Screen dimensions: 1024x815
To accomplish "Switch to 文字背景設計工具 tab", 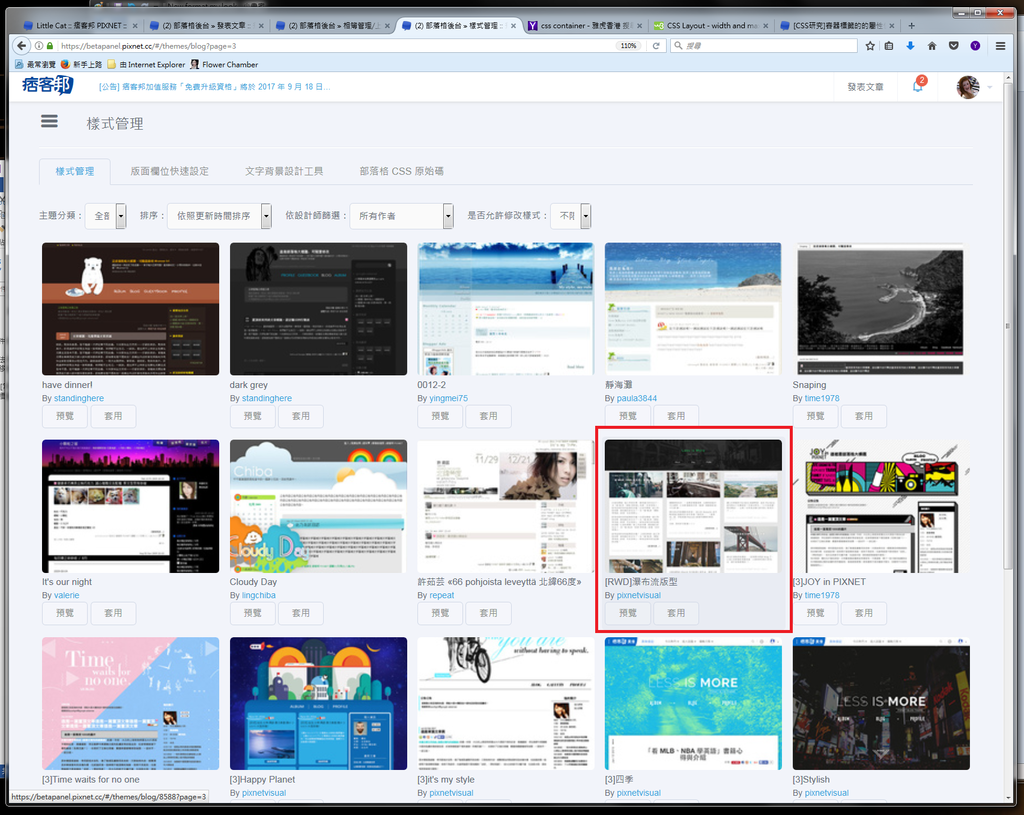I will (x=284, y=171).
